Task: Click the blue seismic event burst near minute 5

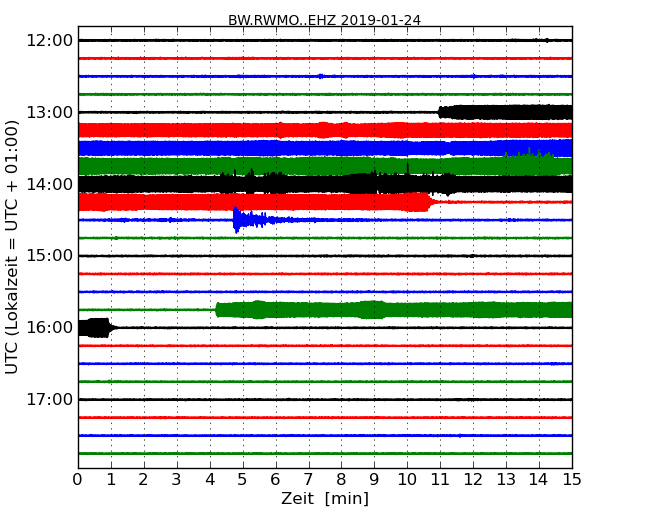Action: point(251,220)
